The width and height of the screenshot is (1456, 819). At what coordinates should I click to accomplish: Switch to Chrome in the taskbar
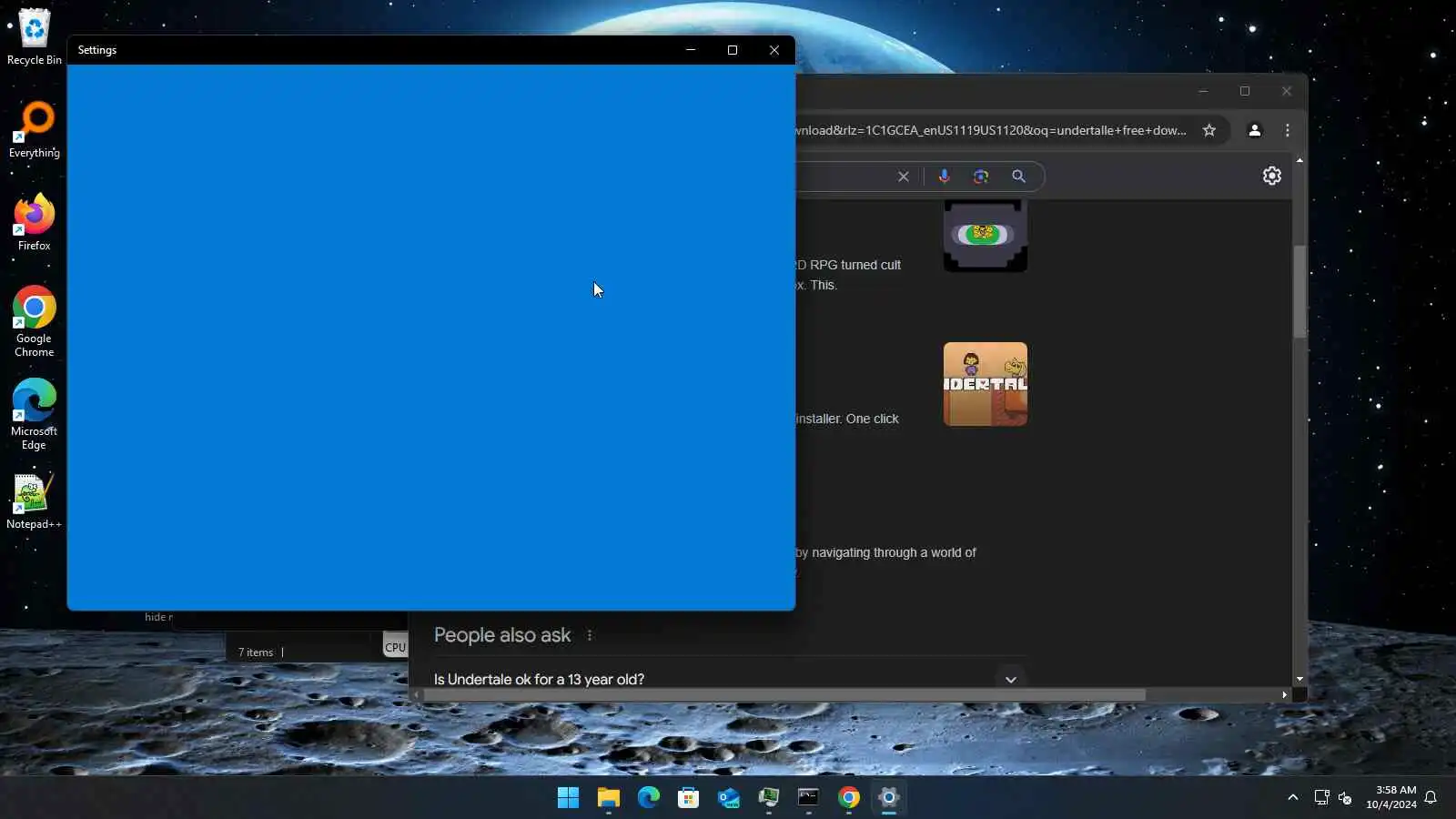click(x=849, y=798)
